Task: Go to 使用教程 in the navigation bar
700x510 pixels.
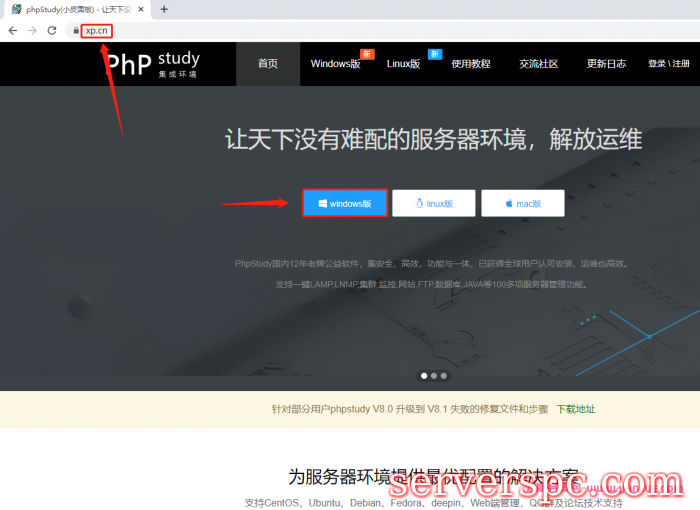Action: [471, 64]
